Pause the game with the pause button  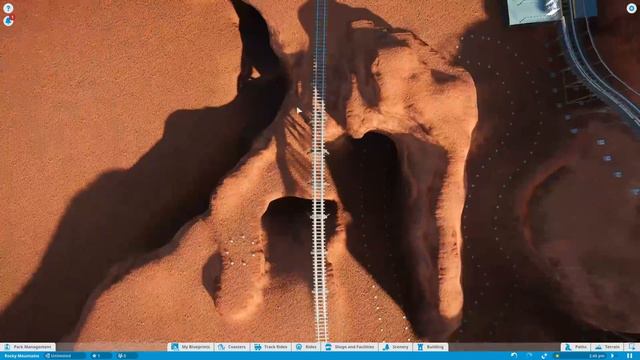(629, 356)
